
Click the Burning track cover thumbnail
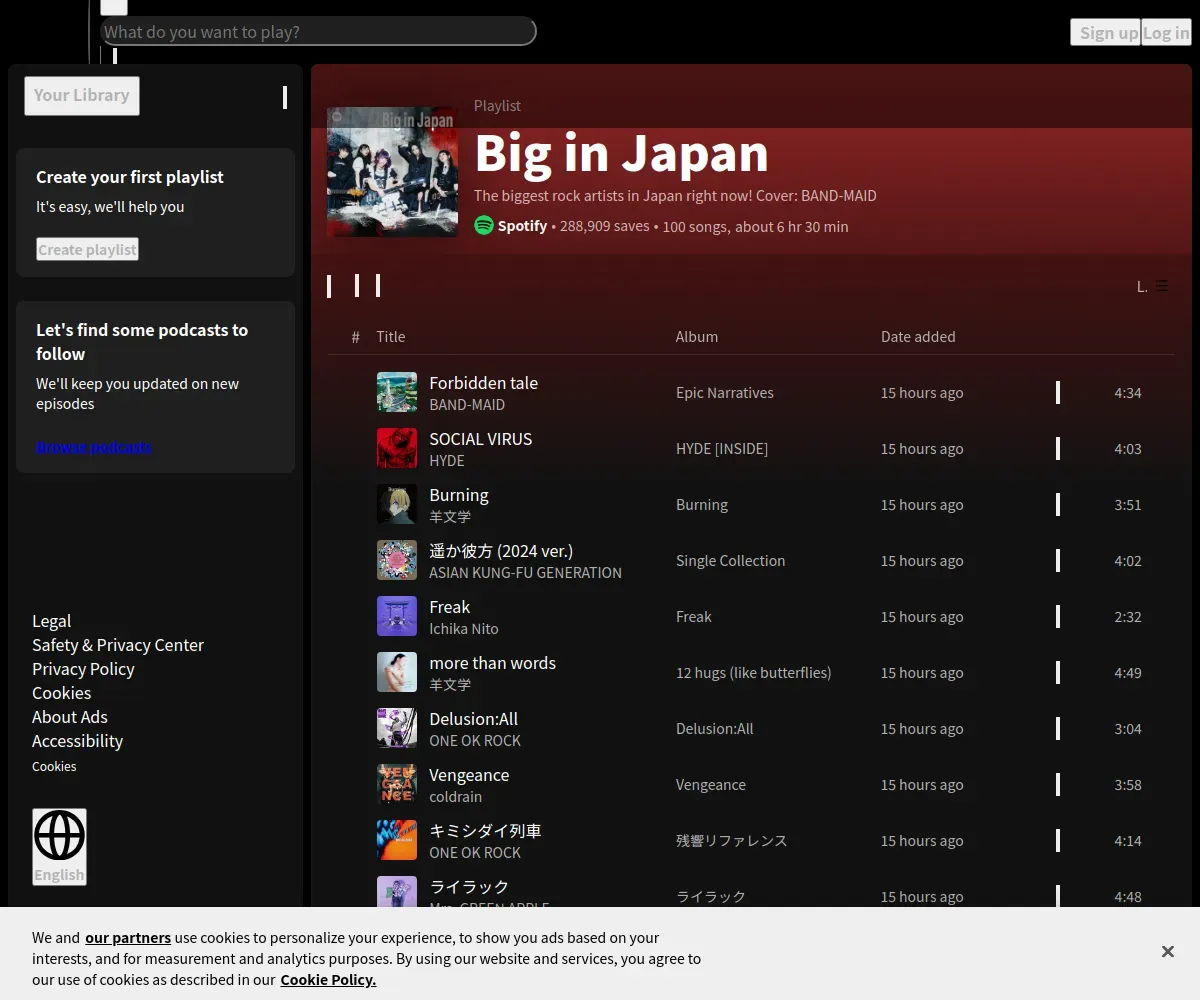[x=397, y=504]
